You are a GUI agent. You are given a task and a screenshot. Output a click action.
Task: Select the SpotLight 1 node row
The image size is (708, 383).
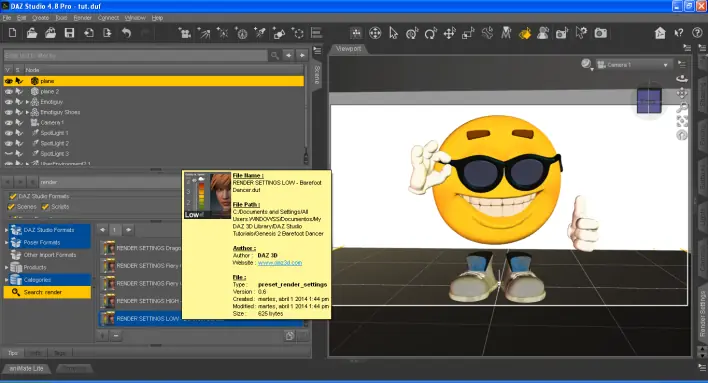(x=154, y=133)
